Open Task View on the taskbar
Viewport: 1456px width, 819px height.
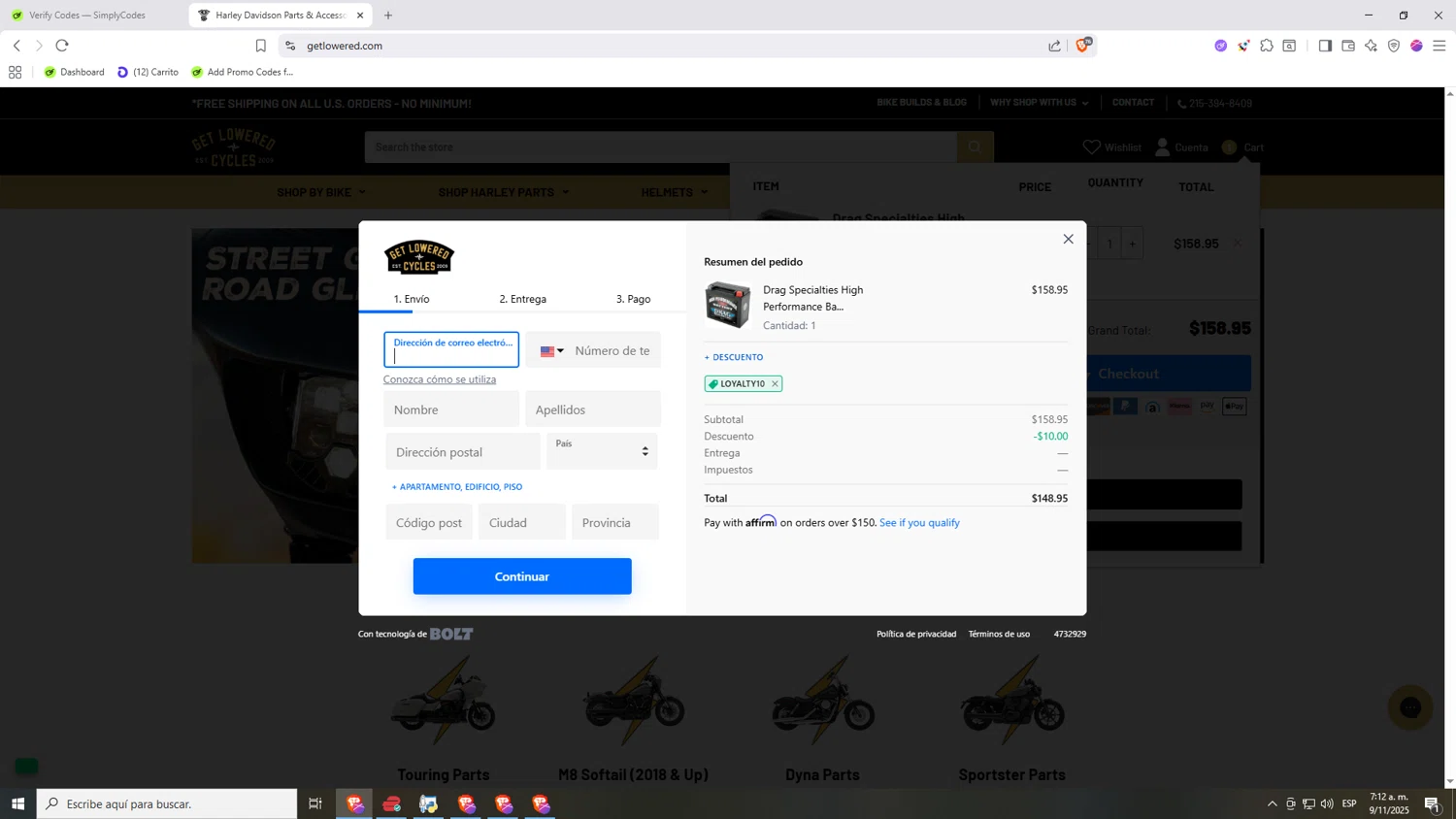(x=315, y=803)
